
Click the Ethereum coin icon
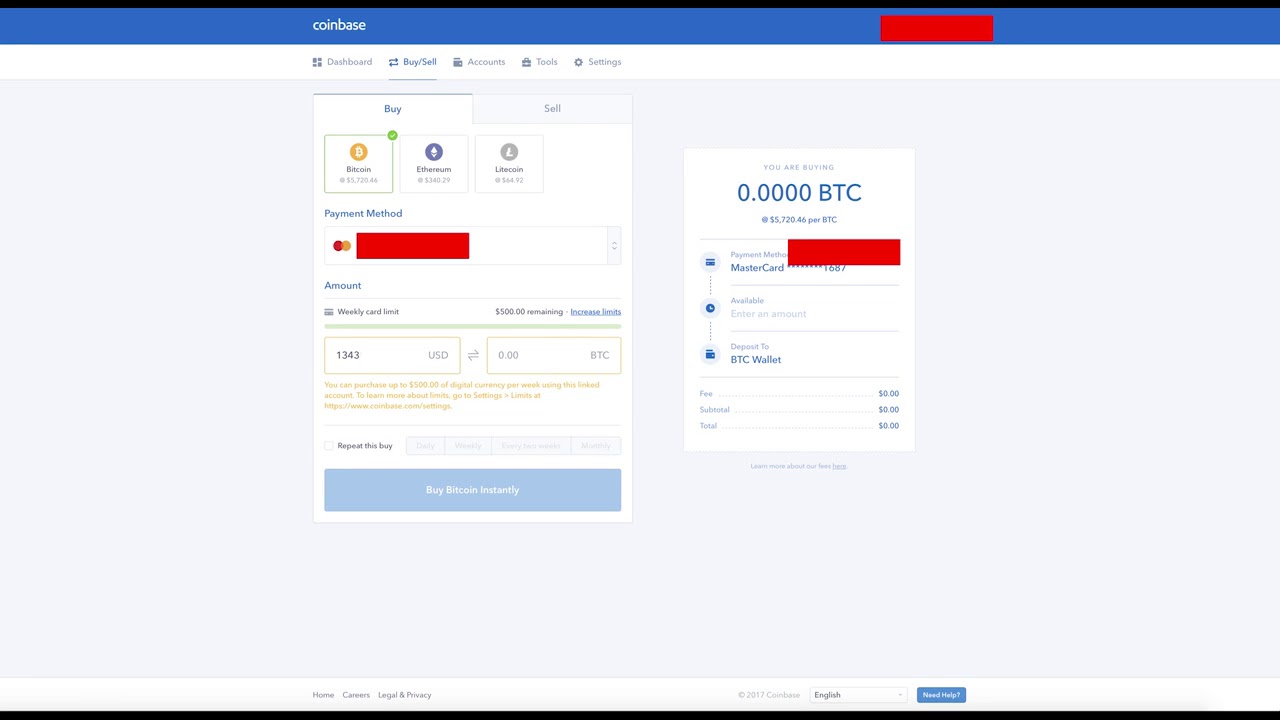point(433,152)
